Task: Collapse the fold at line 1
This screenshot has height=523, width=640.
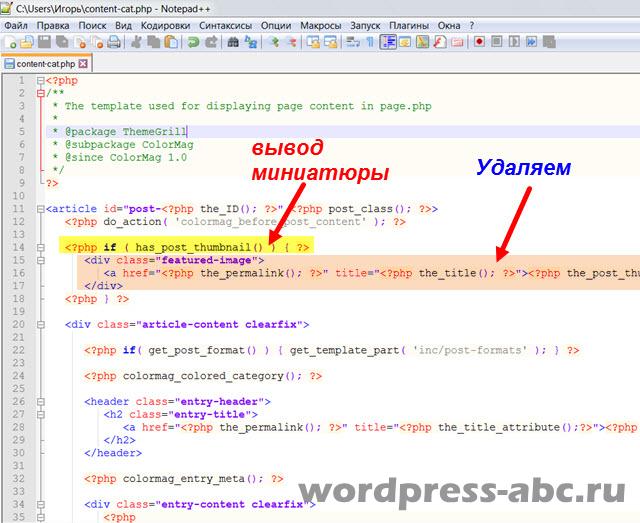Action: (40, 80)
